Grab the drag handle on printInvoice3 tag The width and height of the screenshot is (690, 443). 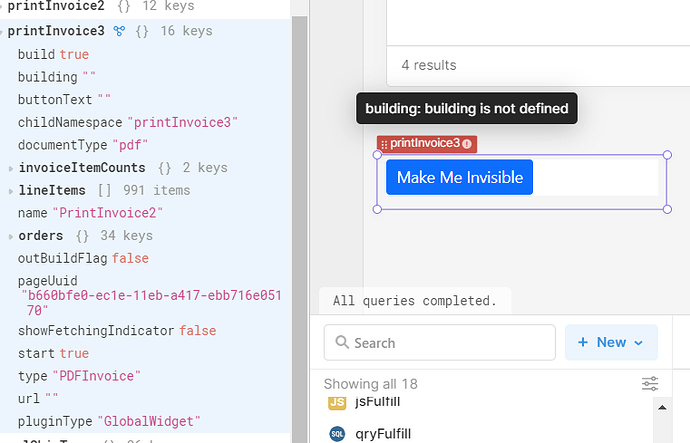[384, 144]
